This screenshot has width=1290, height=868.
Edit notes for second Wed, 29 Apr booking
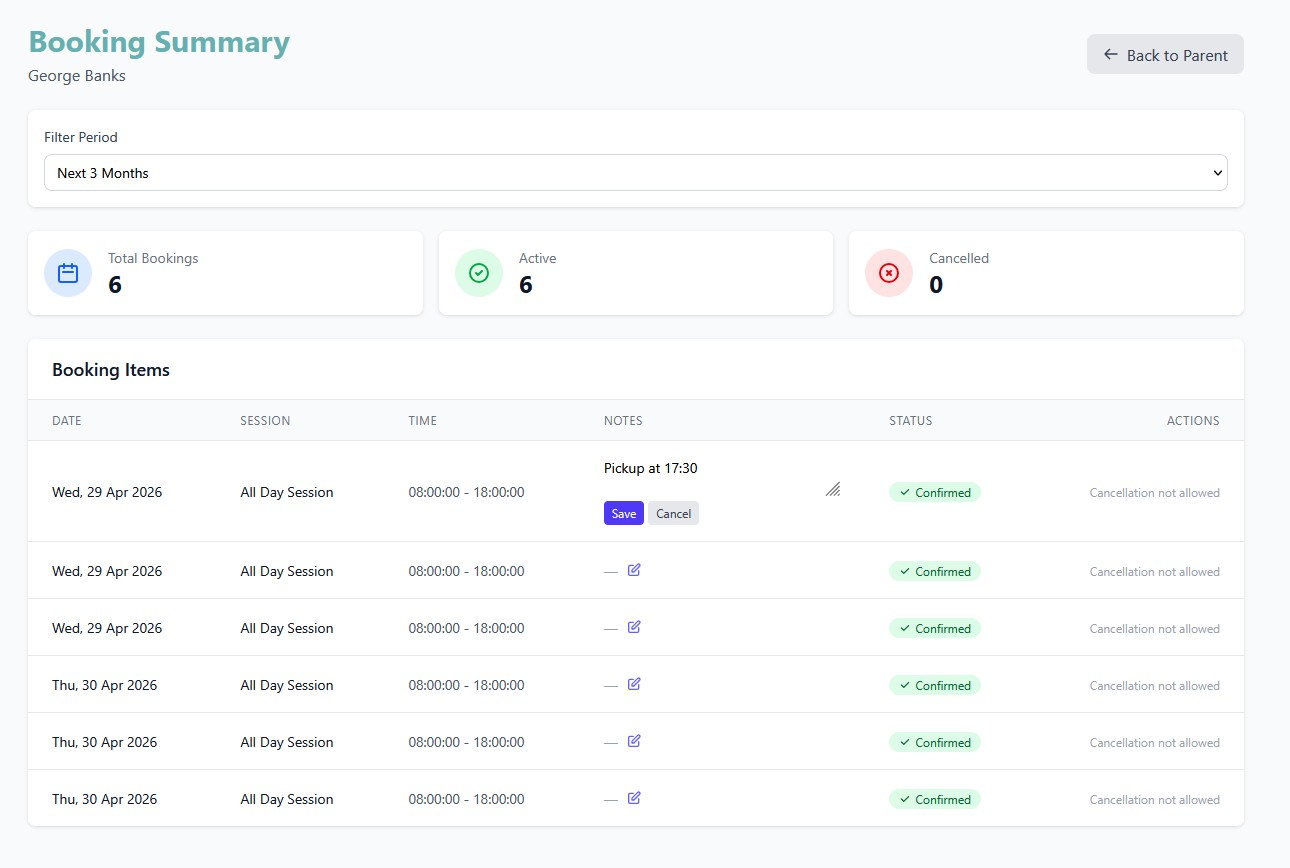coord(634,570)
